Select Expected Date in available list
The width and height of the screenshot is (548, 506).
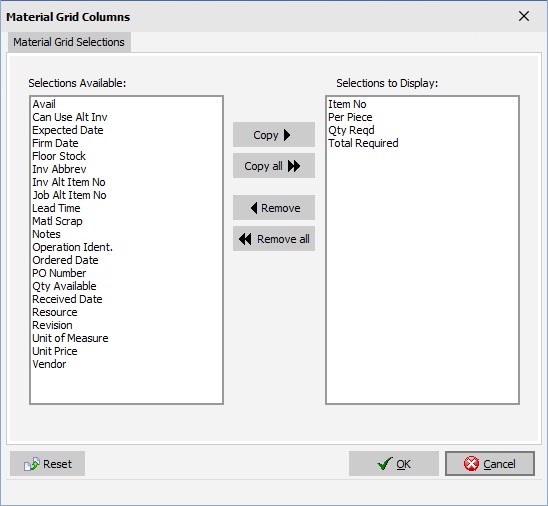(68, 130)
